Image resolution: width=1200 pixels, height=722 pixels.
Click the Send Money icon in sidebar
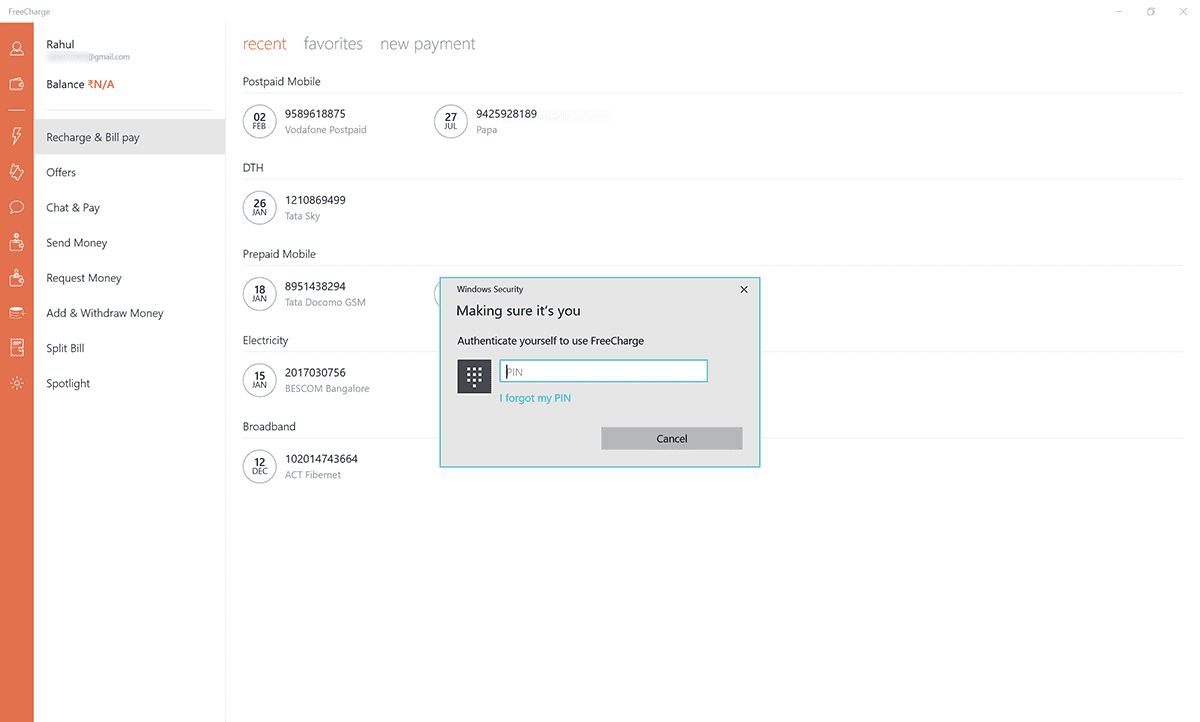point(16,242)
